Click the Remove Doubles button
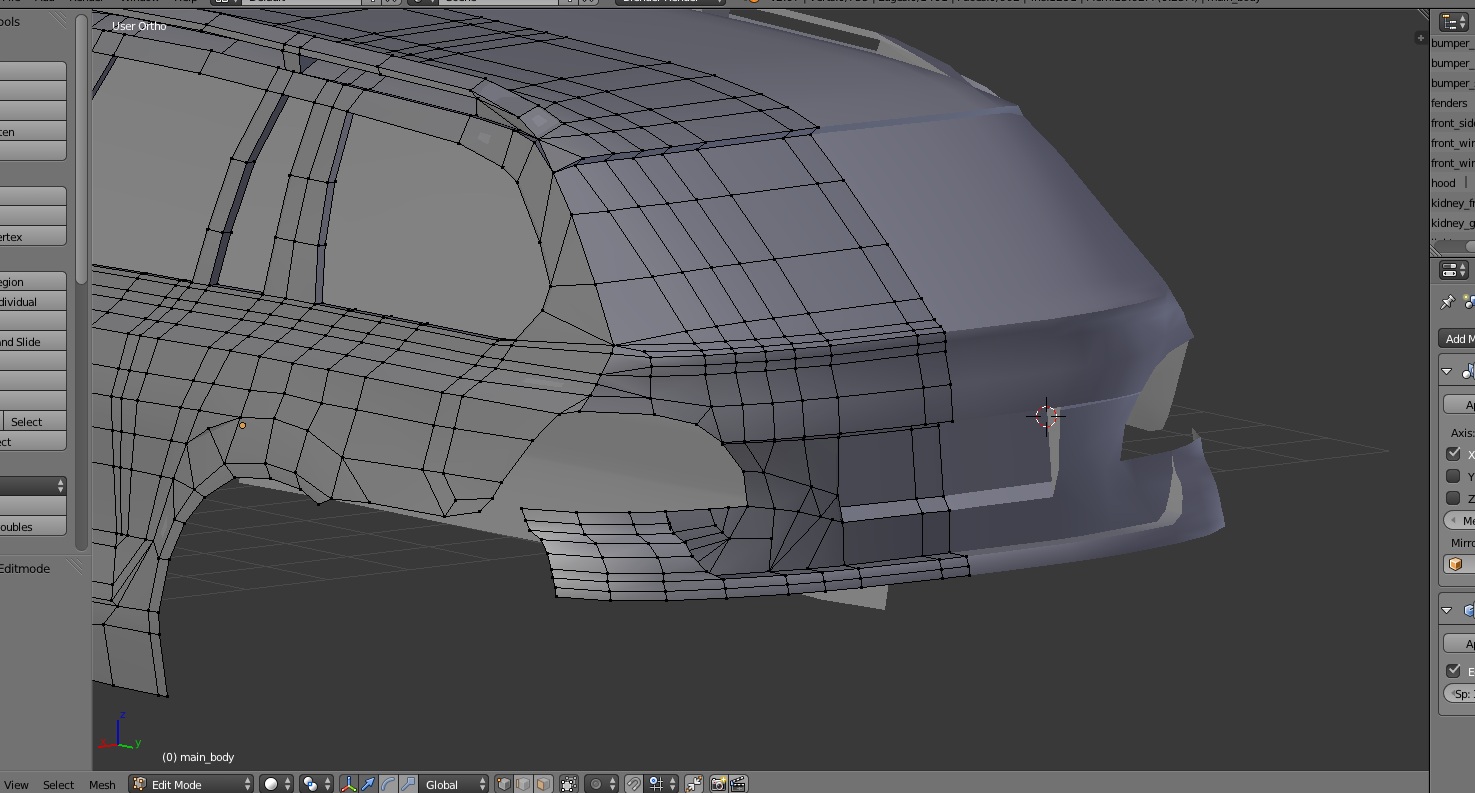Viewport: 1475px width, 793px height. pyautogui.click(x=33, y=527)
